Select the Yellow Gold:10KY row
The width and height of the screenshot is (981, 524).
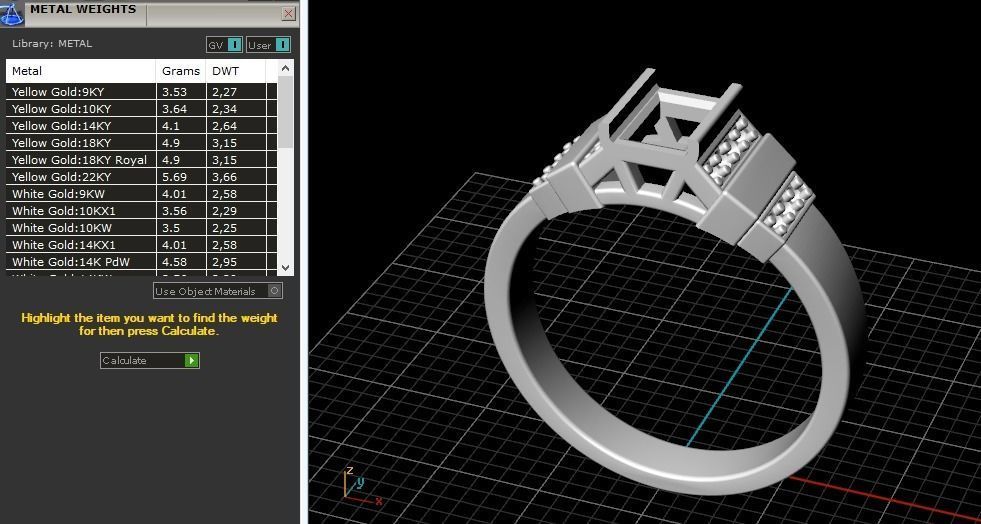[141, 109]
